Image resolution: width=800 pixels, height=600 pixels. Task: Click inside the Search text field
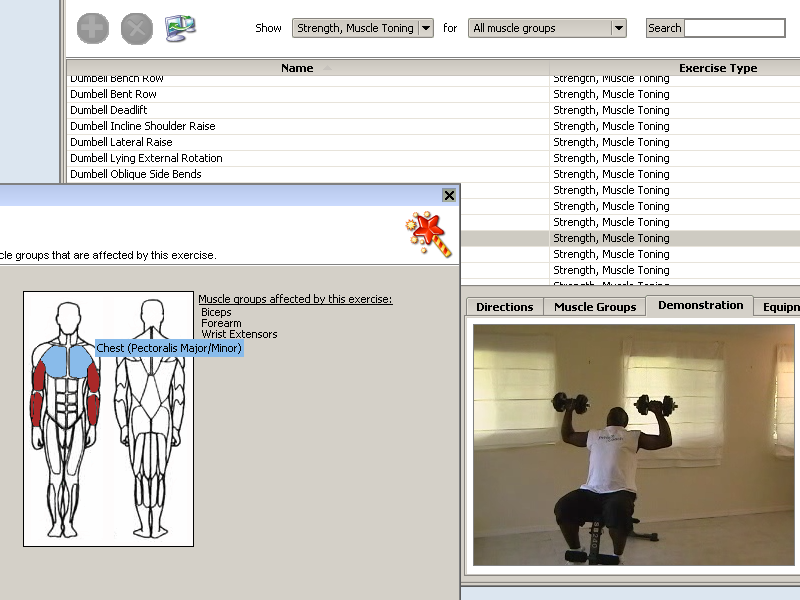tap(734, 28)
